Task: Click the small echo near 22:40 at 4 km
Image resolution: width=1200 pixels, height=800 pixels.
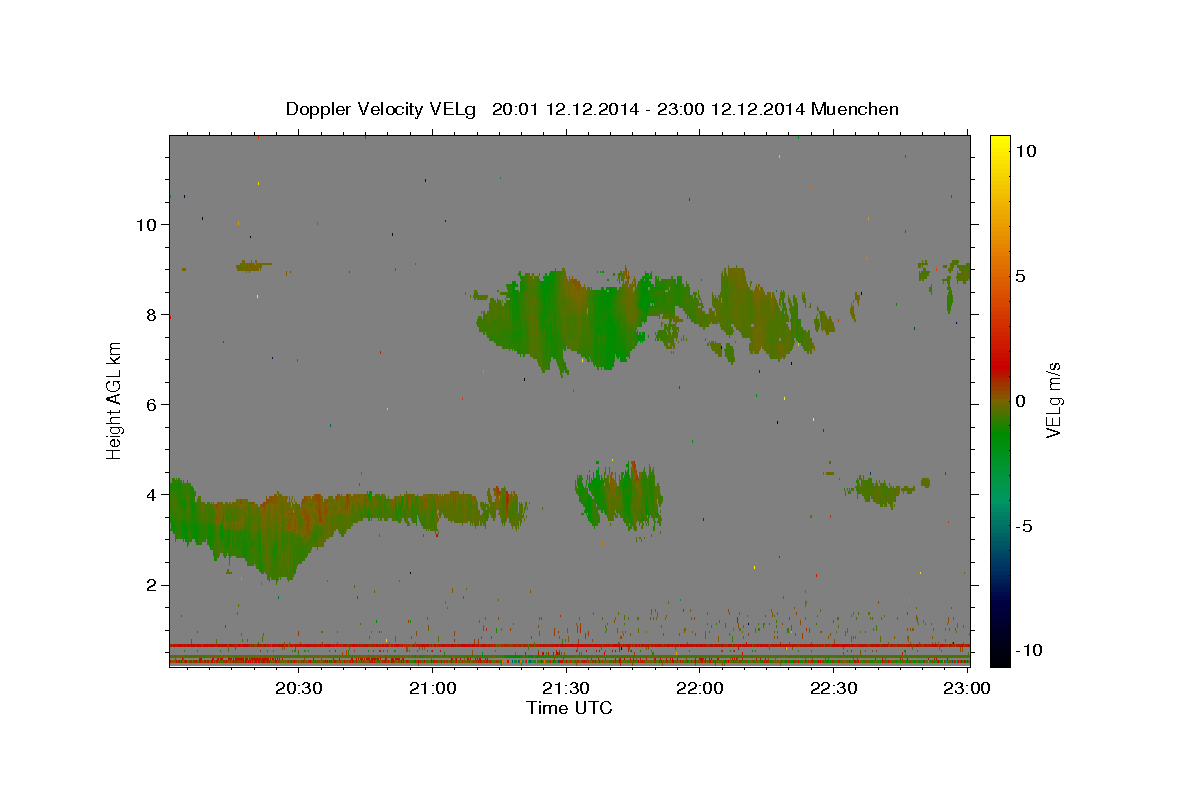Action: click(x=880, y=490)
